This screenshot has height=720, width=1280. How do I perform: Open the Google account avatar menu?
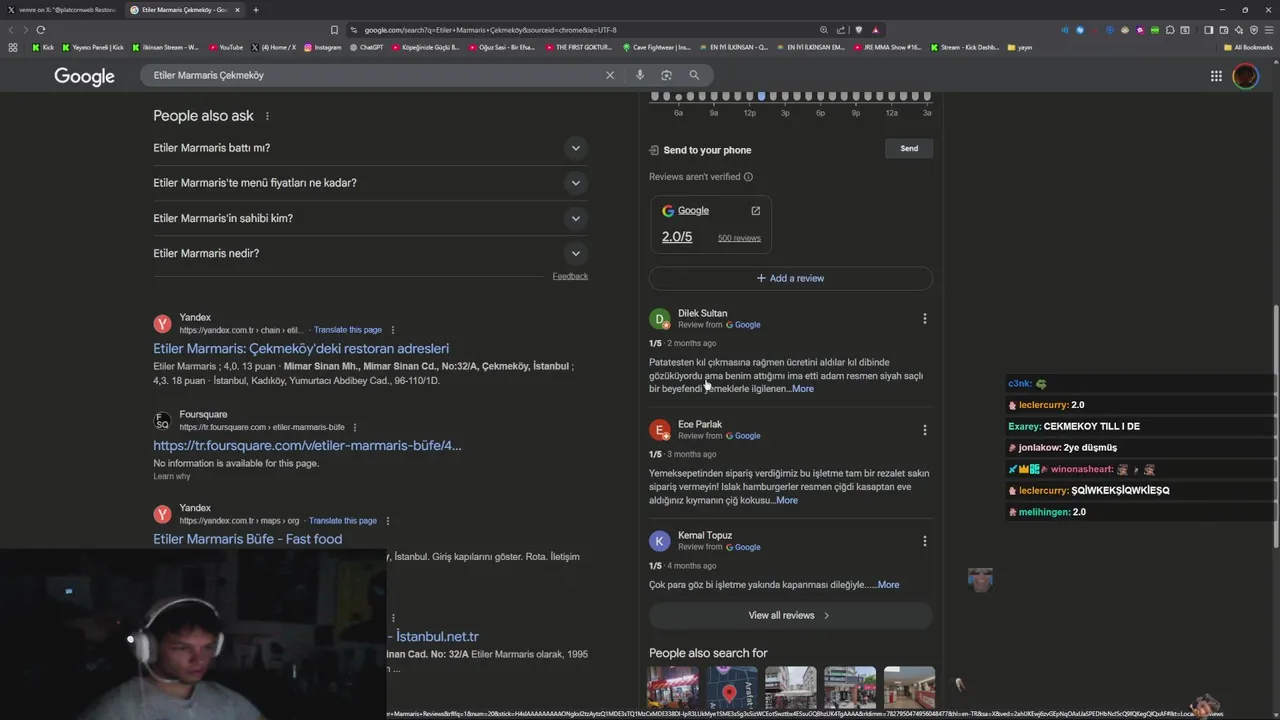(1245, 76)
